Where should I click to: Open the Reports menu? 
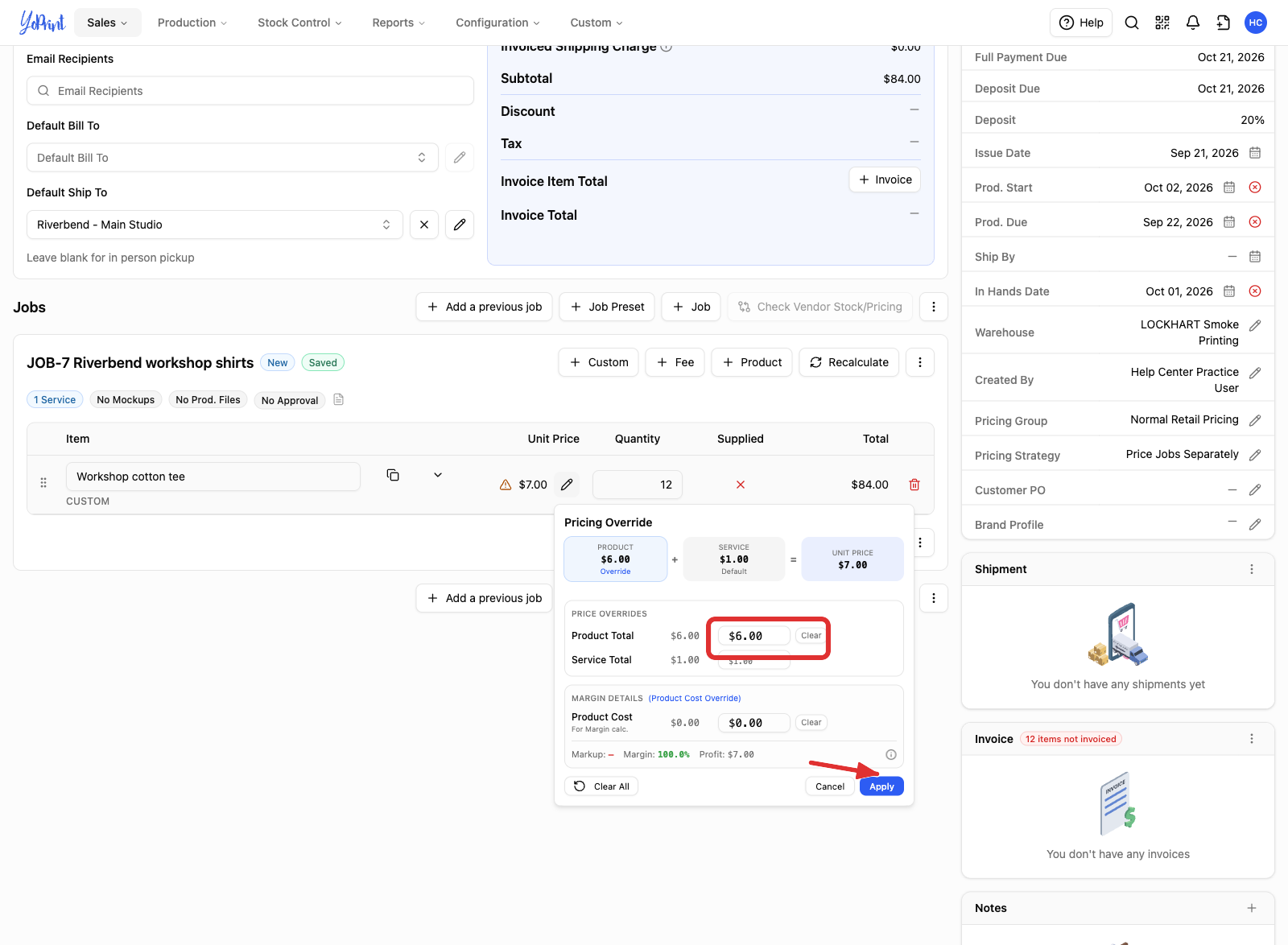[398, 23]
